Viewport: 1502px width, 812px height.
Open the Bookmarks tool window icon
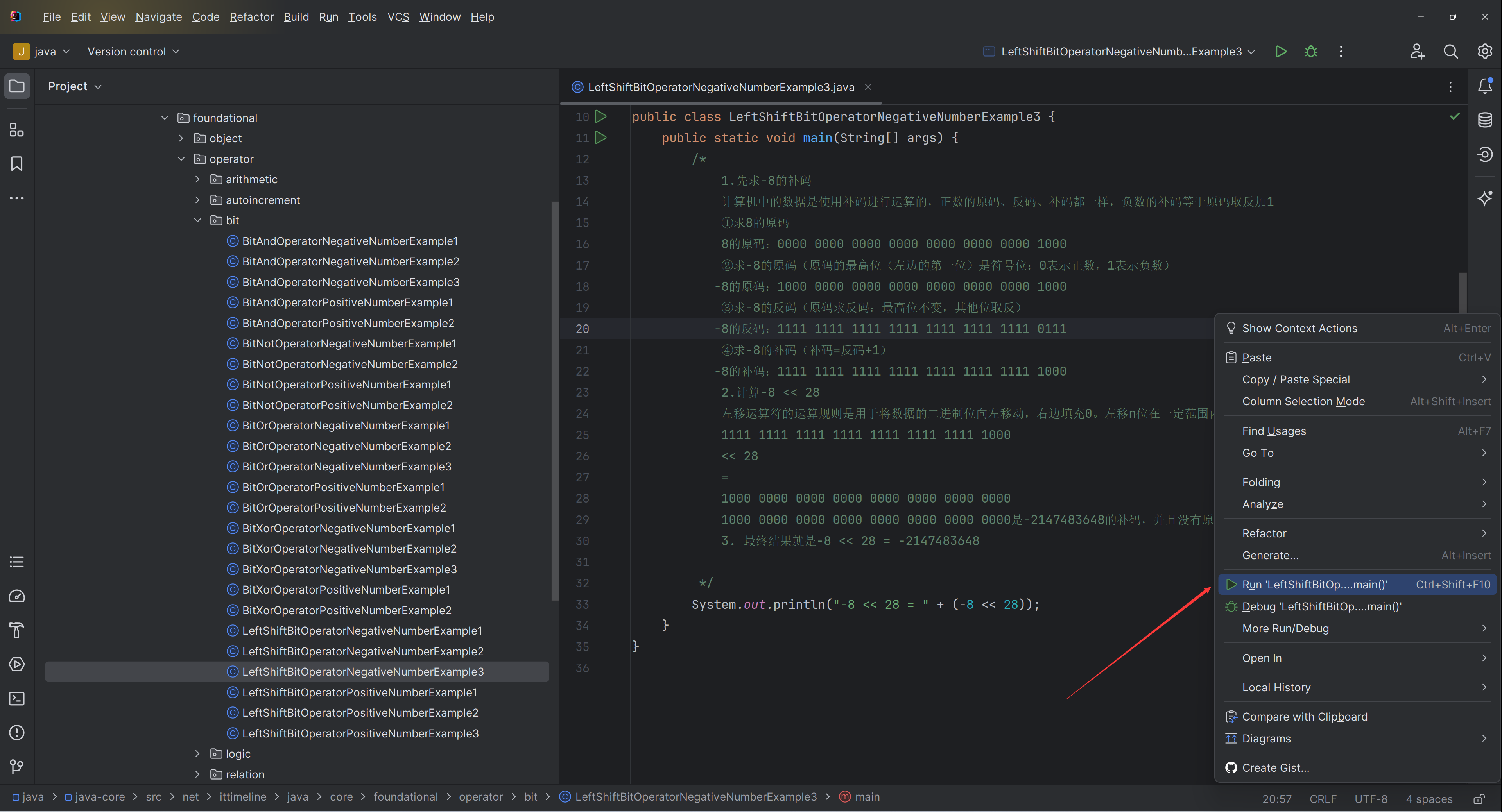click(17, 164)
